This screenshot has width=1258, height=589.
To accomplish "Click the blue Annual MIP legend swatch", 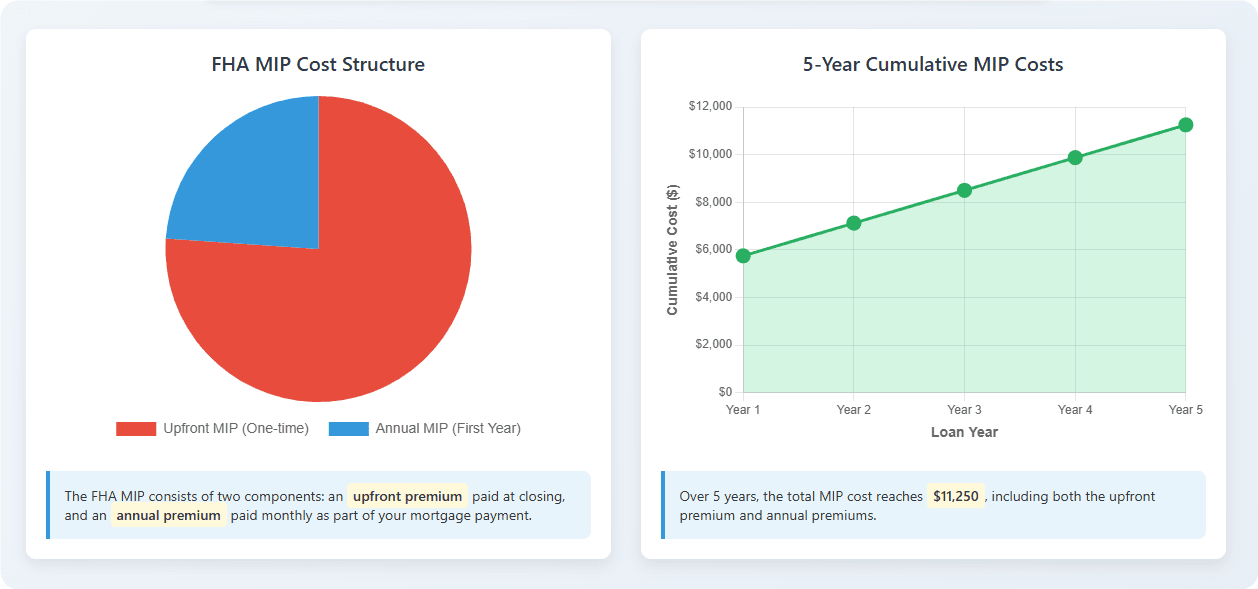I will pyautogui.click(x=348, y=429).
